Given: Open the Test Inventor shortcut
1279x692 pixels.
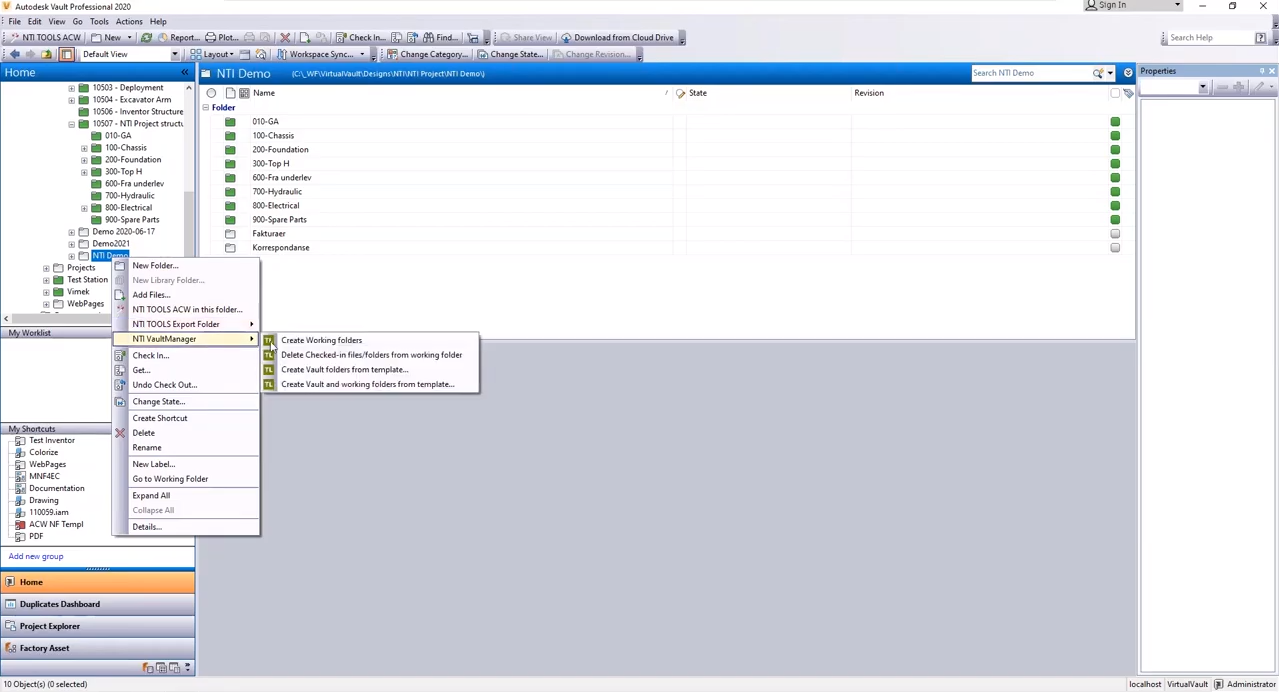Looking at the screenshot, I should [x=51, y=440].
